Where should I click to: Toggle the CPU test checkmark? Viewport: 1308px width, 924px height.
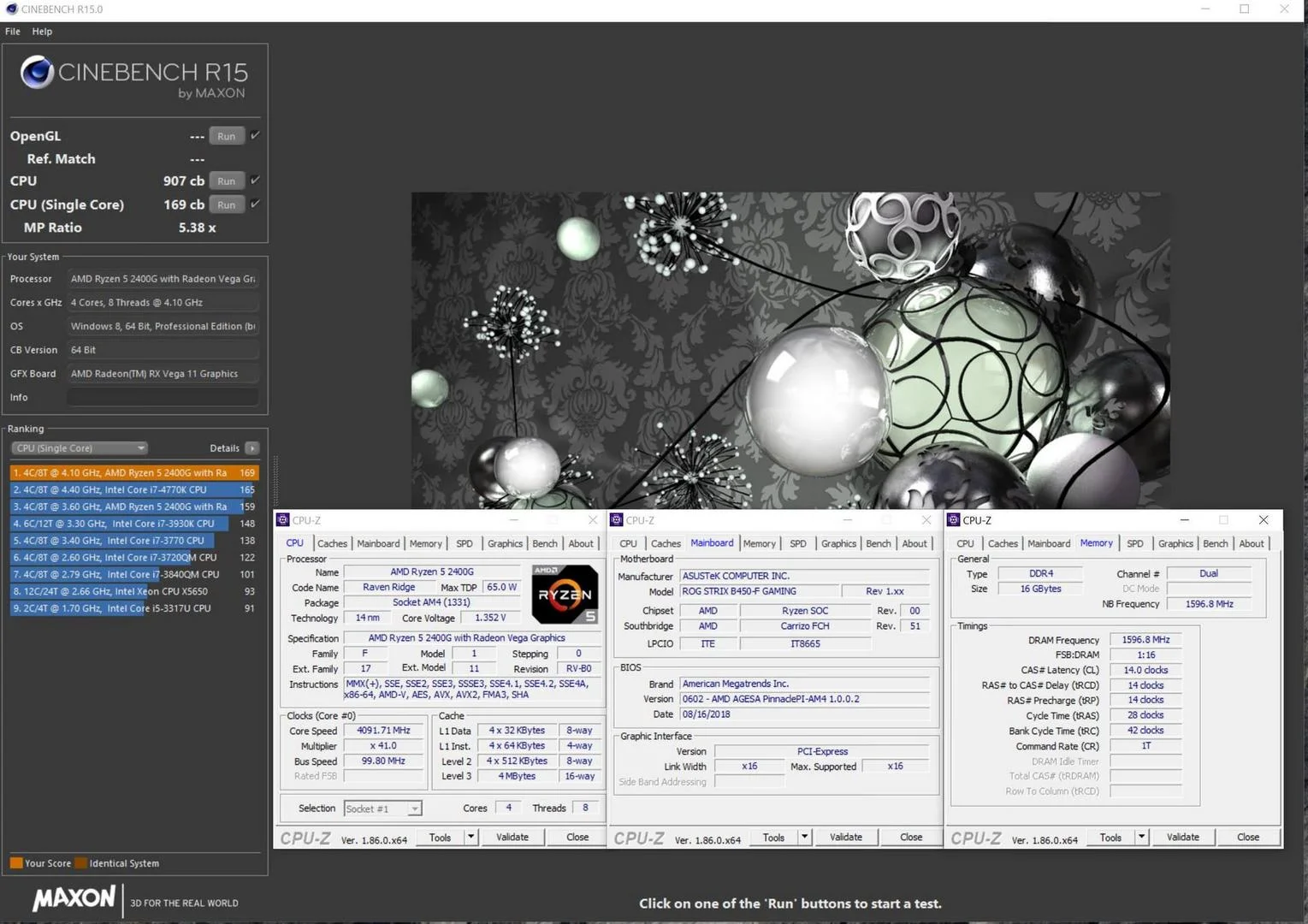pyautogui.click(x=255, y=181)
